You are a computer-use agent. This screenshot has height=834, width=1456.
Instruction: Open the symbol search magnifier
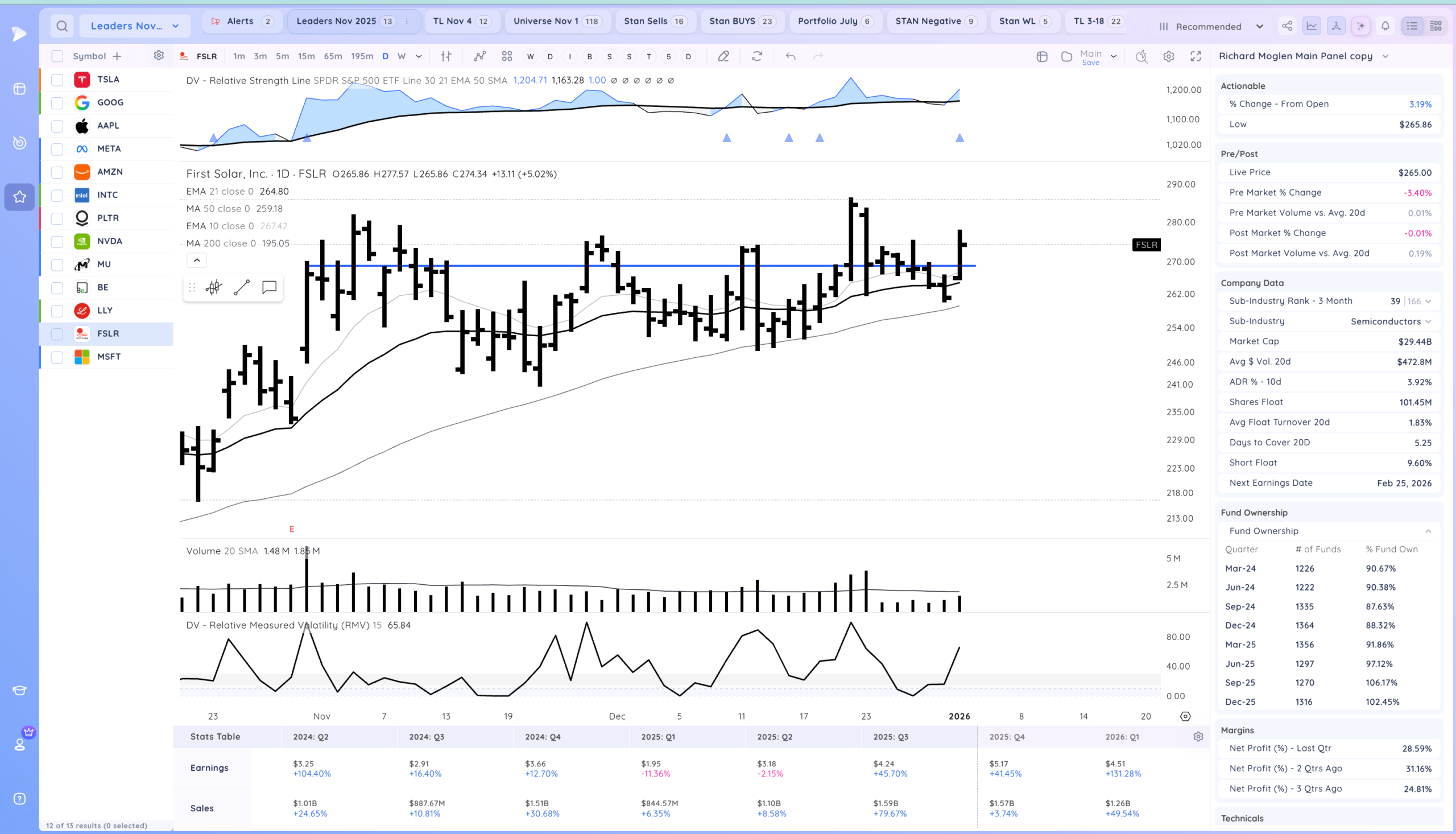[x=62, y=26]
